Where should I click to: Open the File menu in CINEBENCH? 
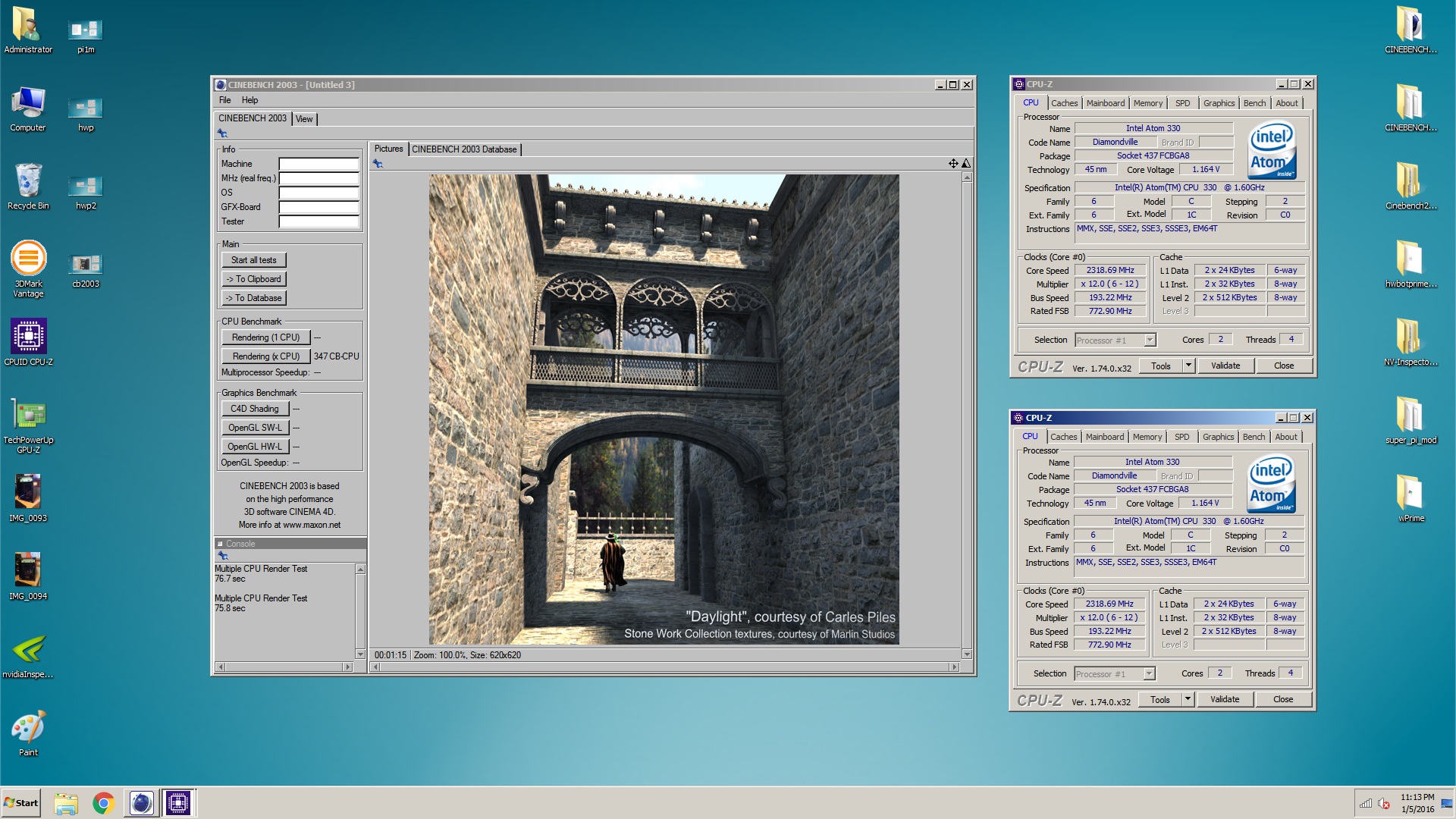(x=224, y=100)
